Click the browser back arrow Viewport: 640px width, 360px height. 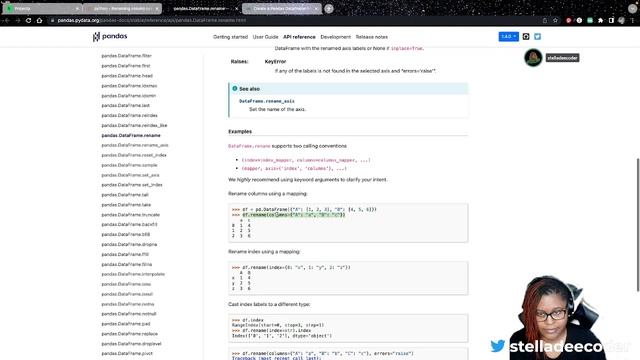click(x=7, y=20)
